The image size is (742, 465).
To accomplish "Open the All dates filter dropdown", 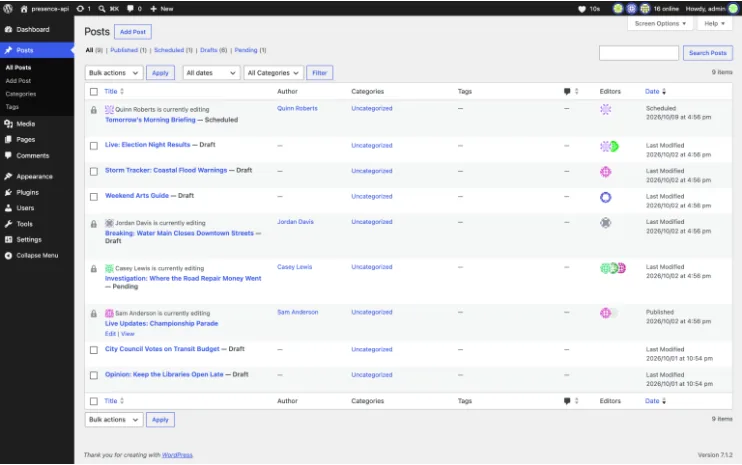I will pyautogui.click(x=211, y=73).
